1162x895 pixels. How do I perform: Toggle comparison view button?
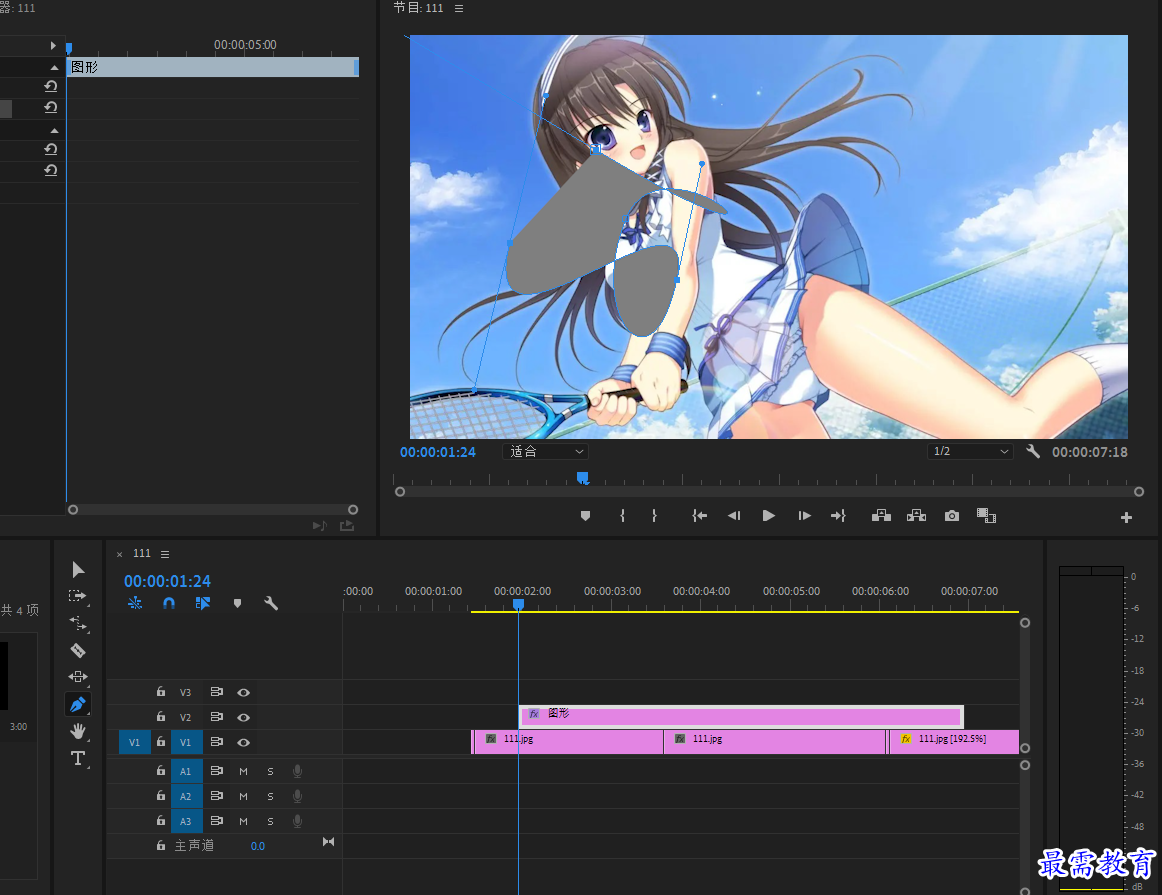pos(986,516)
